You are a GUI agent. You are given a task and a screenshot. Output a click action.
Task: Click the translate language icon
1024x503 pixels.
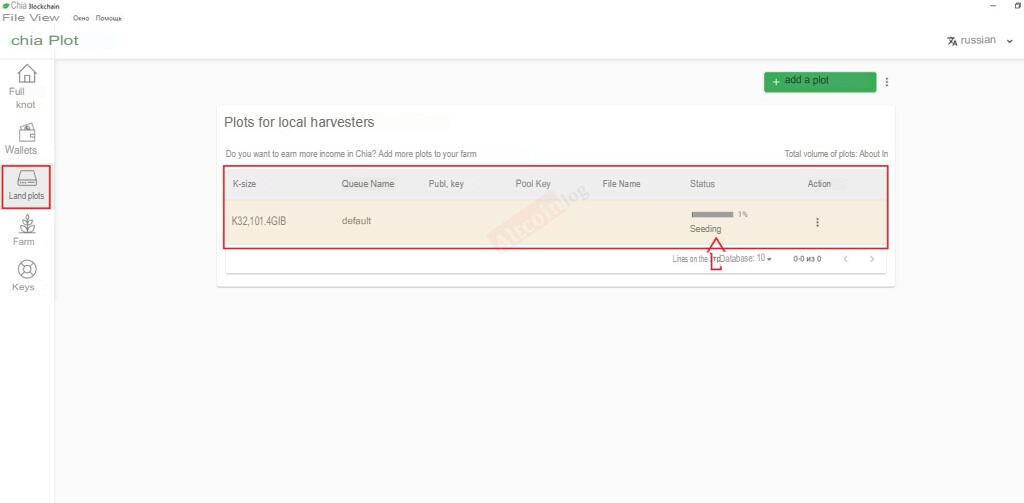(952, 41)
